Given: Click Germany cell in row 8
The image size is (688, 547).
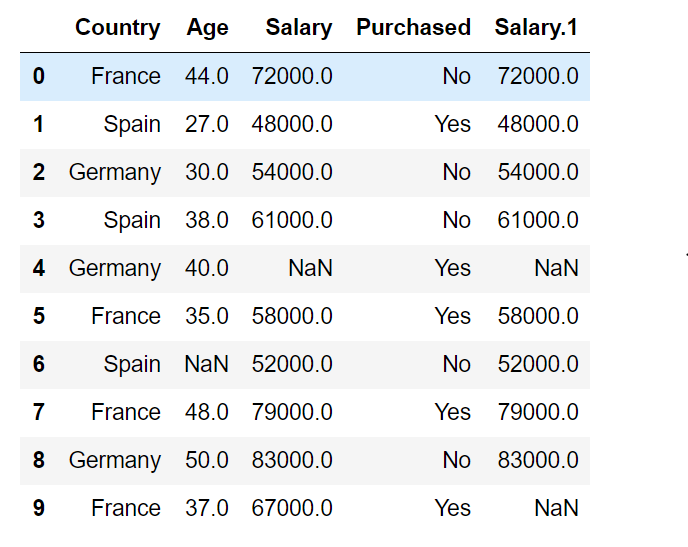Looking at the screenshot, I should [114, 460].
